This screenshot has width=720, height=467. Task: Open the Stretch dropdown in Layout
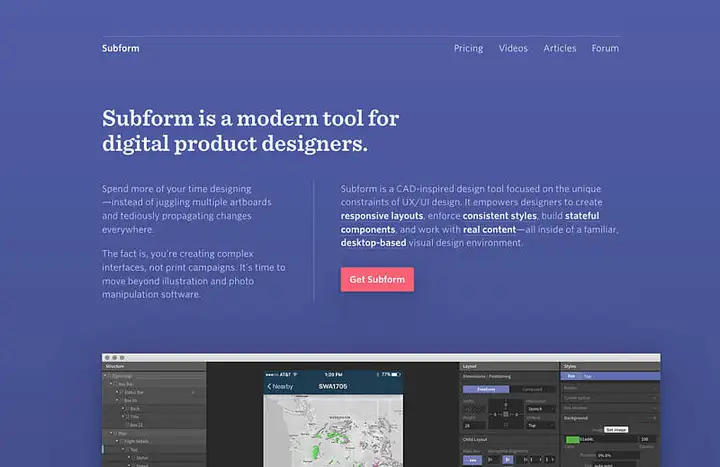(x=540, y=409)
